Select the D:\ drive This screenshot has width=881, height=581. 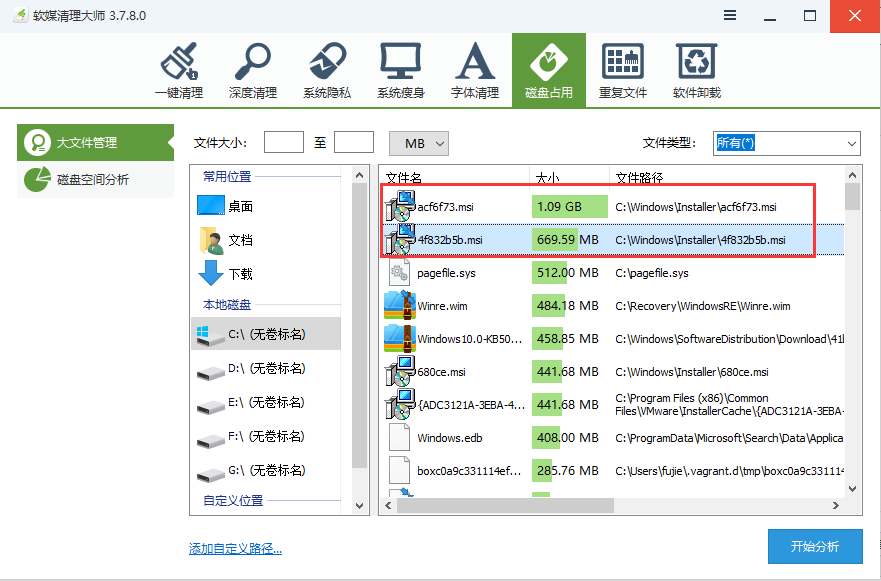click(266, 369)
